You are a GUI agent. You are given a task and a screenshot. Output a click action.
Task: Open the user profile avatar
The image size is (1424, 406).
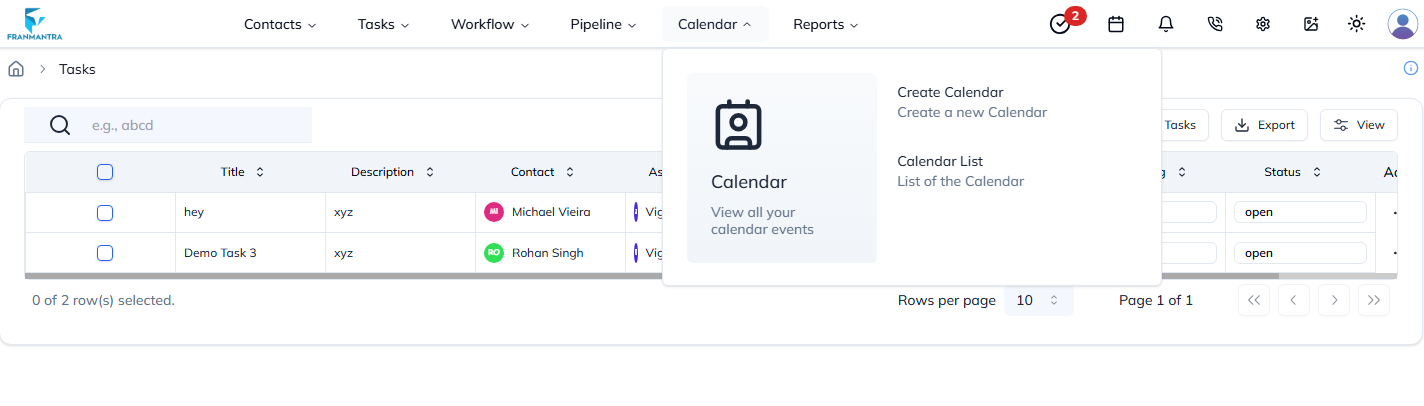[1402, 24]
